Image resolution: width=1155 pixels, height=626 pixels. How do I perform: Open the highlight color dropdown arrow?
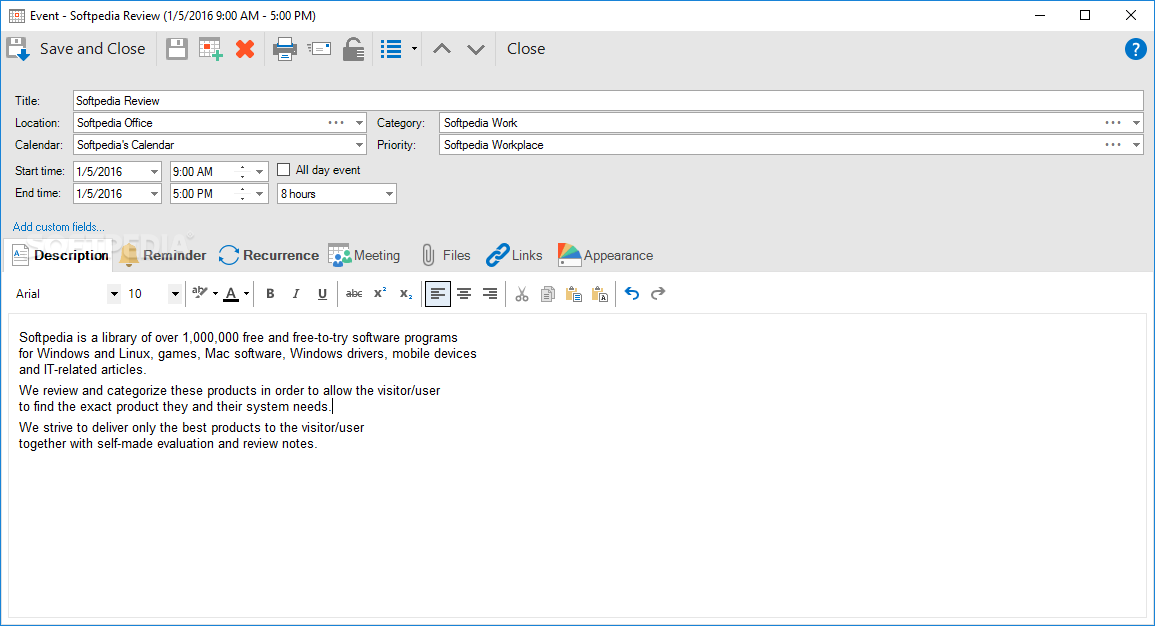click(215, 294)
